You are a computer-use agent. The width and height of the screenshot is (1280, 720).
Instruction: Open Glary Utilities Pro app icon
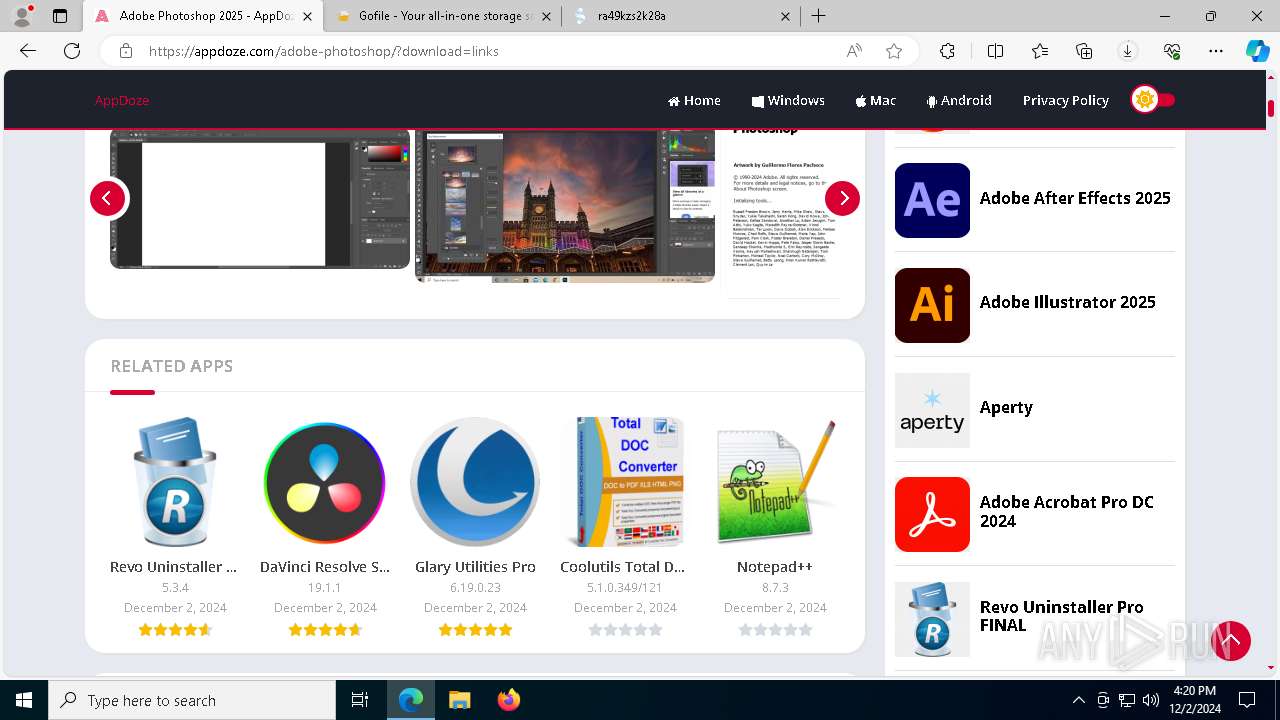[x=475, y=482]
